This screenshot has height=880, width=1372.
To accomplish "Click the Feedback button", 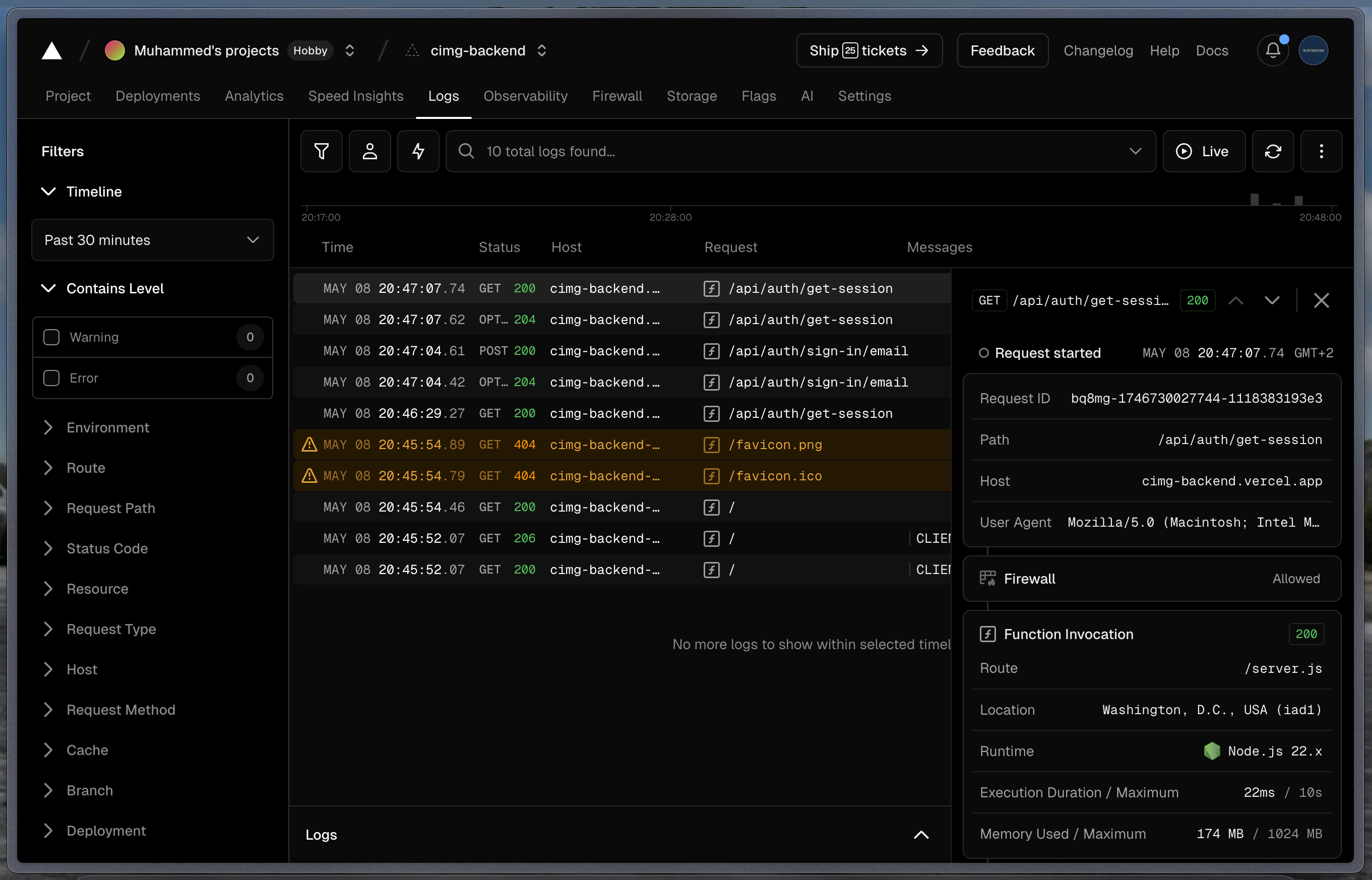I will [1002, 51].
